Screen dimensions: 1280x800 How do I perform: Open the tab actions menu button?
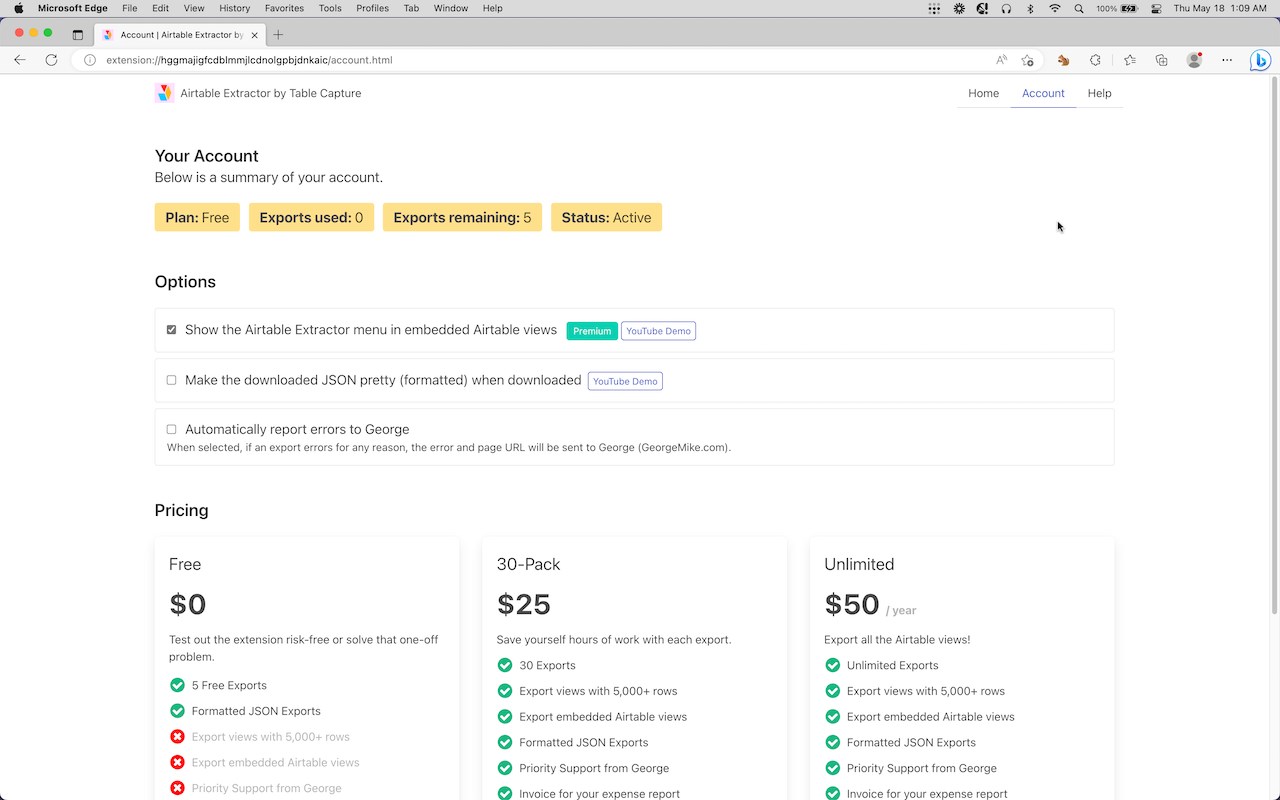pos(78,34)
